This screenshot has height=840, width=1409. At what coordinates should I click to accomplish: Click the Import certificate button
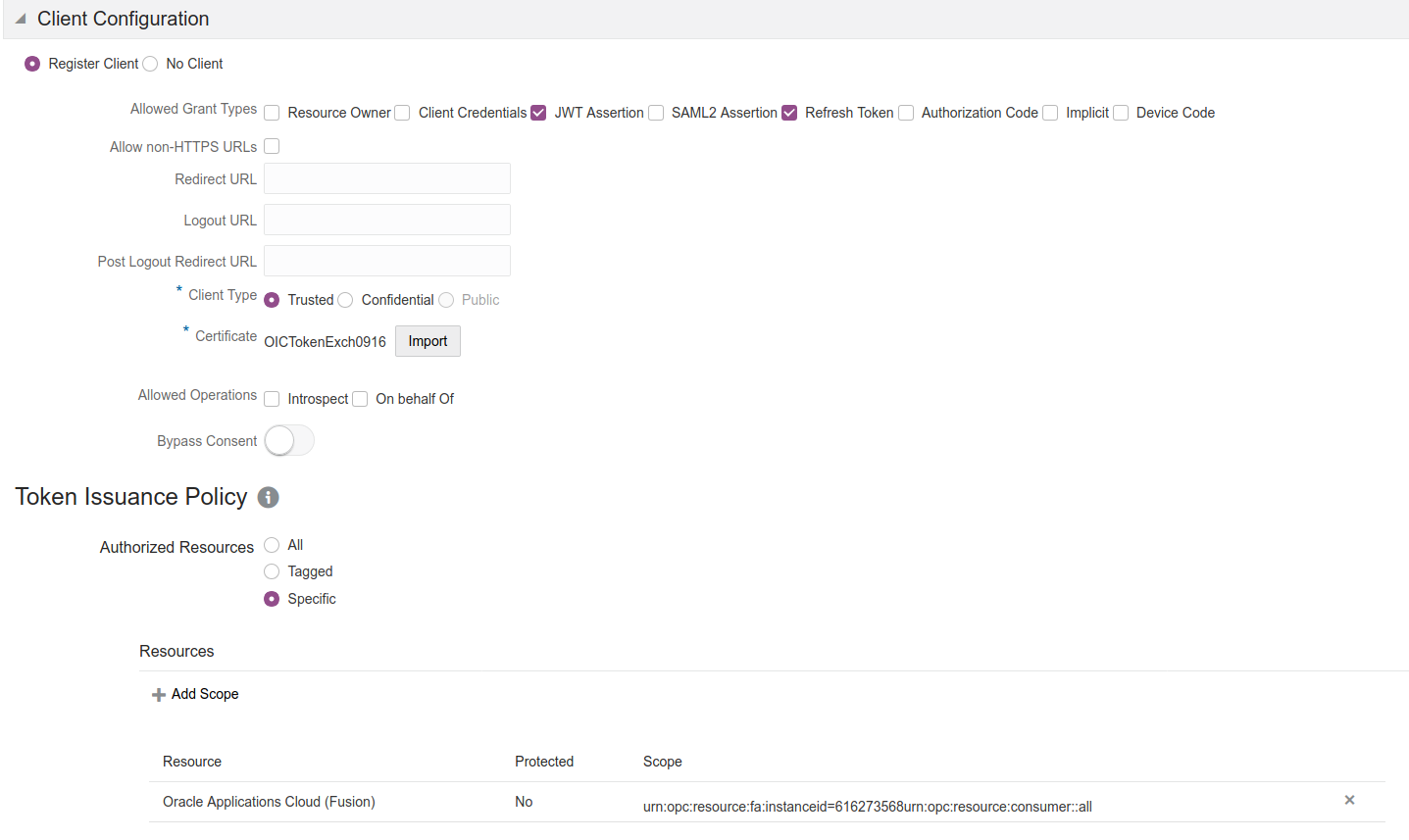point(428,341)
